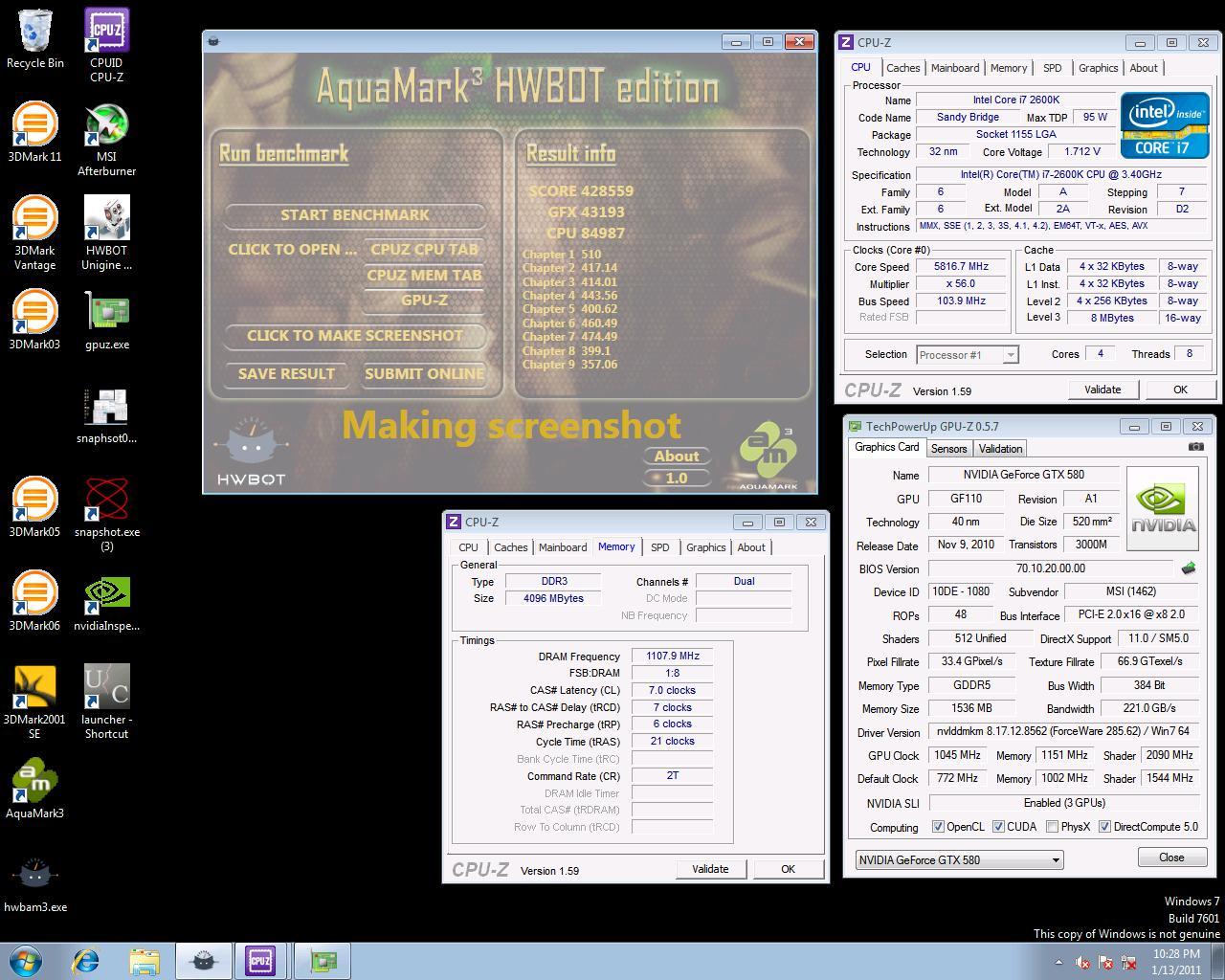Click CPUZ CPU TAB button

point(424,249)
